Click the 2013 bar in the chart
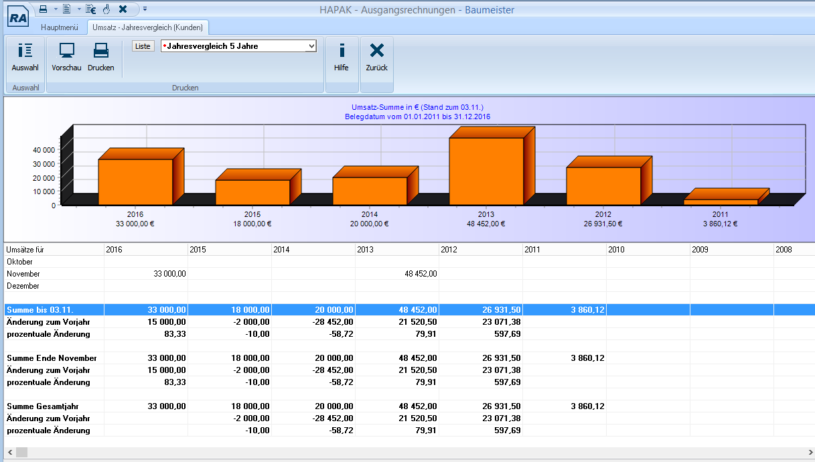The height and width of the screenshot is (462, 815). (487, 171)
